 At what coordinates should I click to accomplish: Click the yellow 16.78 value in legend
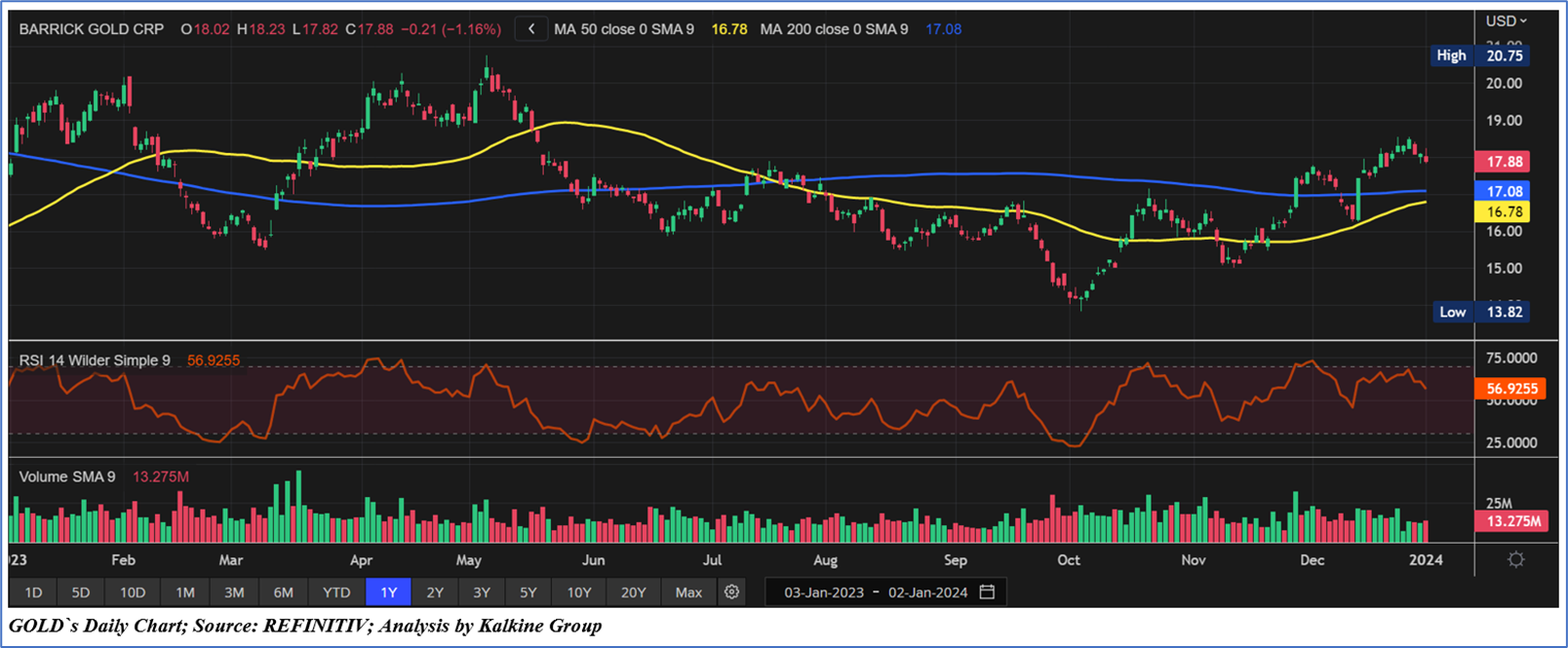tap(729, 29)
